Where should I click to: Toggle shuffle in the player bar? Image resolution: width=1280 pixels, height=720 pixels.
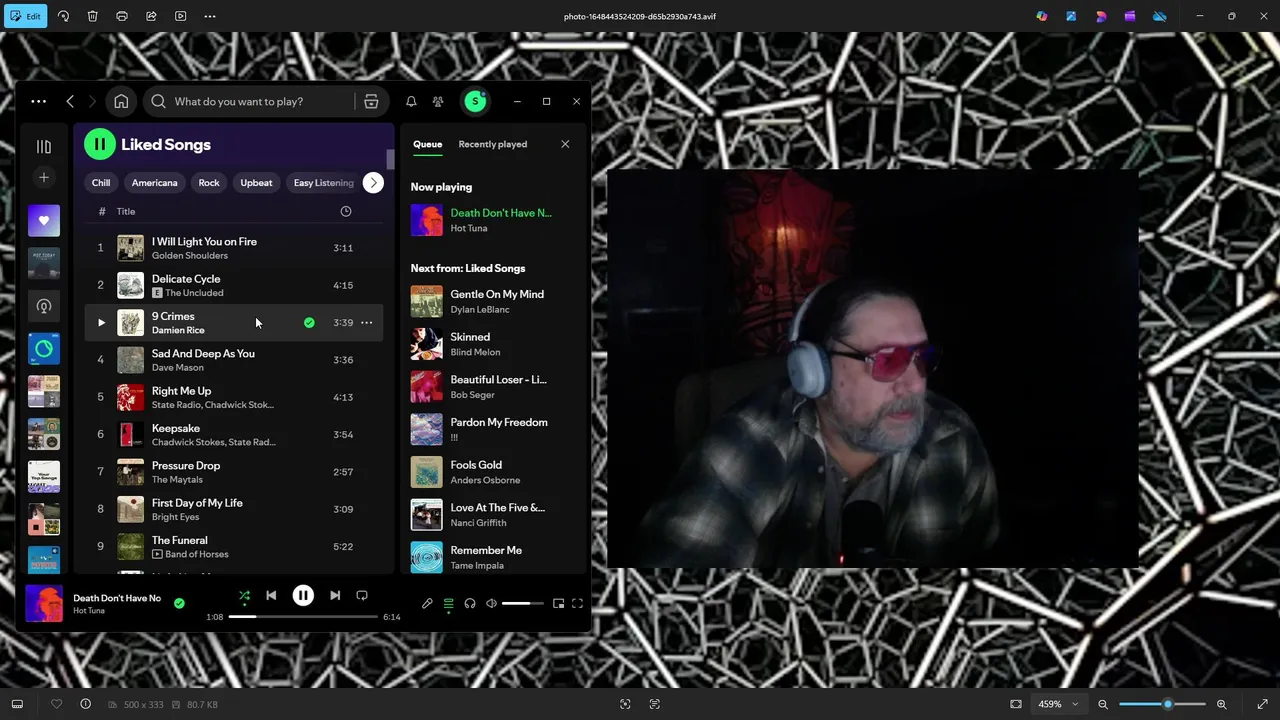click(x=244, y=595)
